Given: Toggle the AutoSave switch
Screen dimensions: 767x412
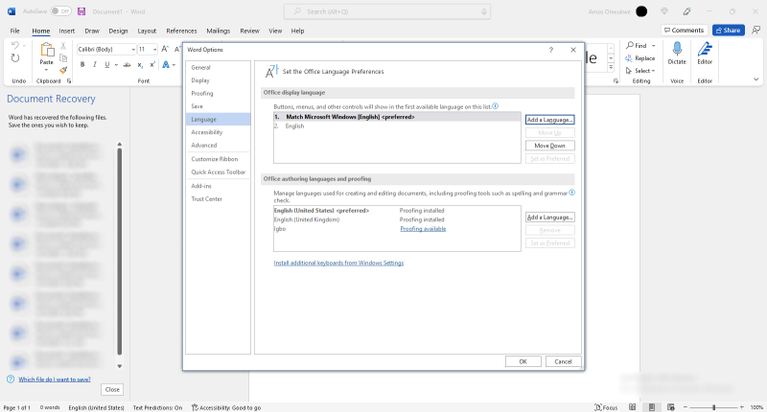Looking at the screenshot, I should click(x=61, y=11).
